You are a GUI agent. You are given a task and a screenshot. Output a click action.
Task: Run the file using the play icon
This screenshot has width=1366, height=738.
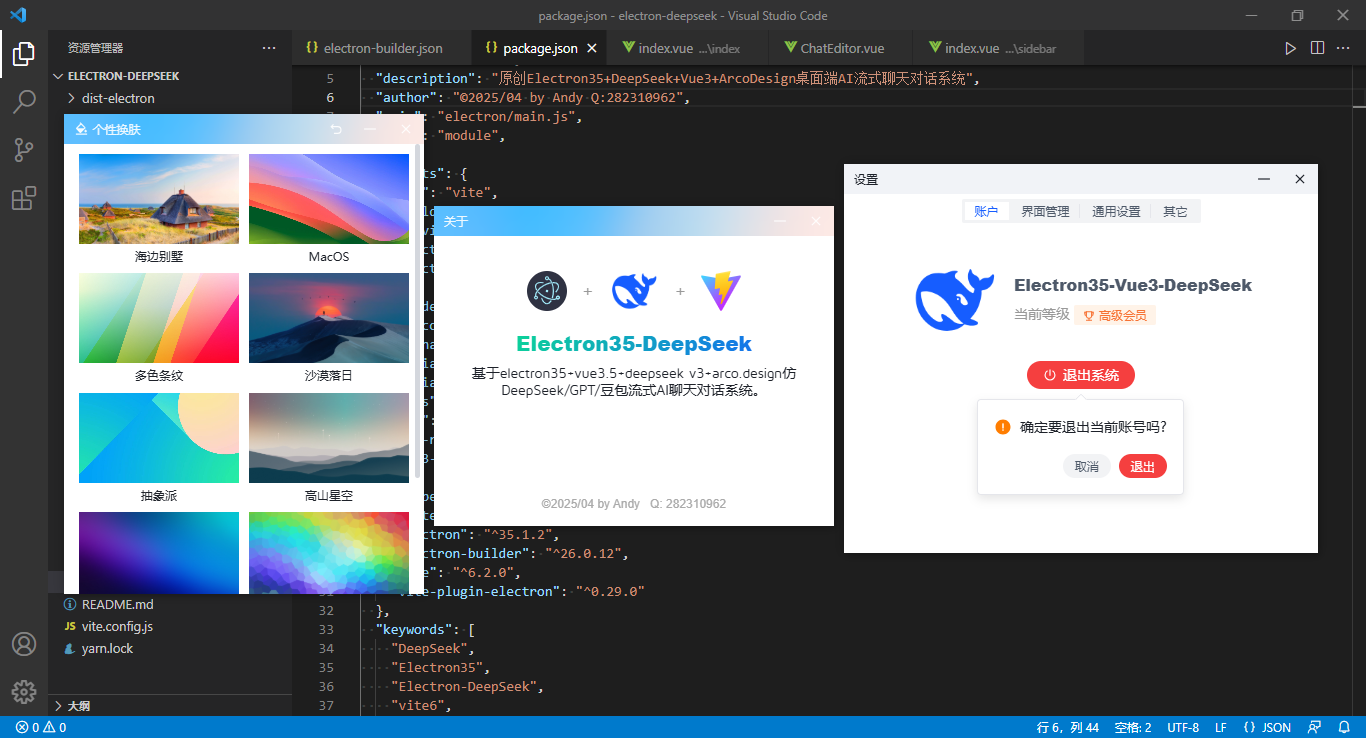pos(1290,47)
